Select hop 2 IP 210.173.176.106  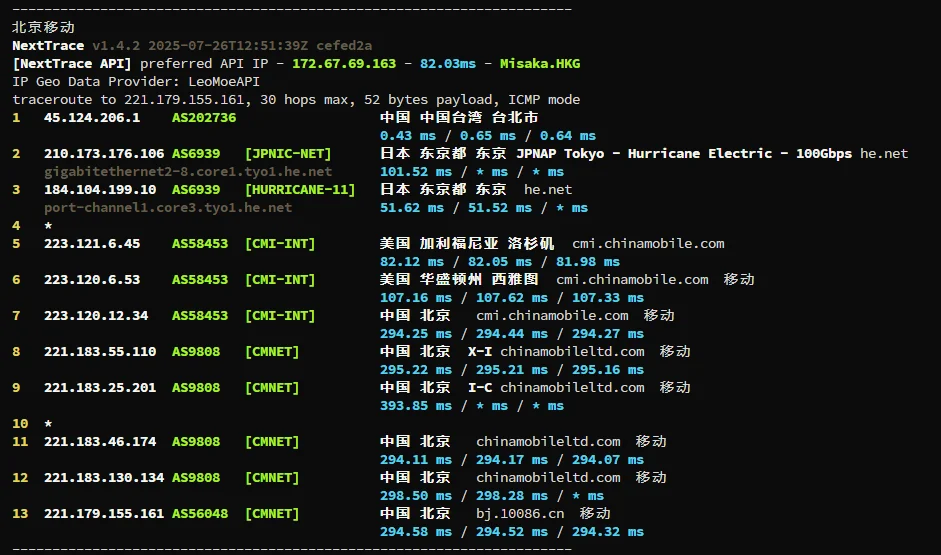pyautogui.click(x=104, y=153)
